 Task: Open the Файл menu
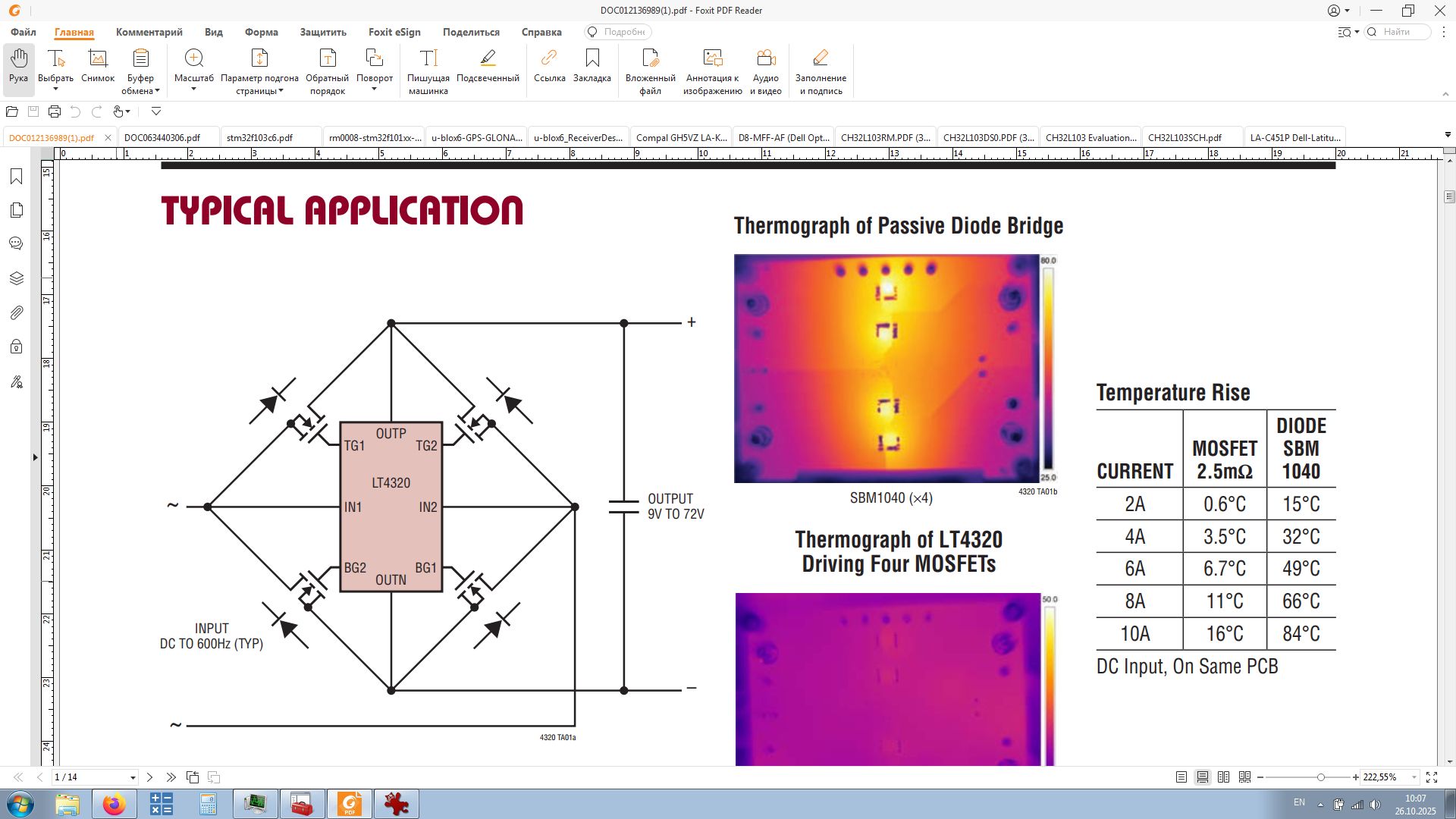coord(24,32)
